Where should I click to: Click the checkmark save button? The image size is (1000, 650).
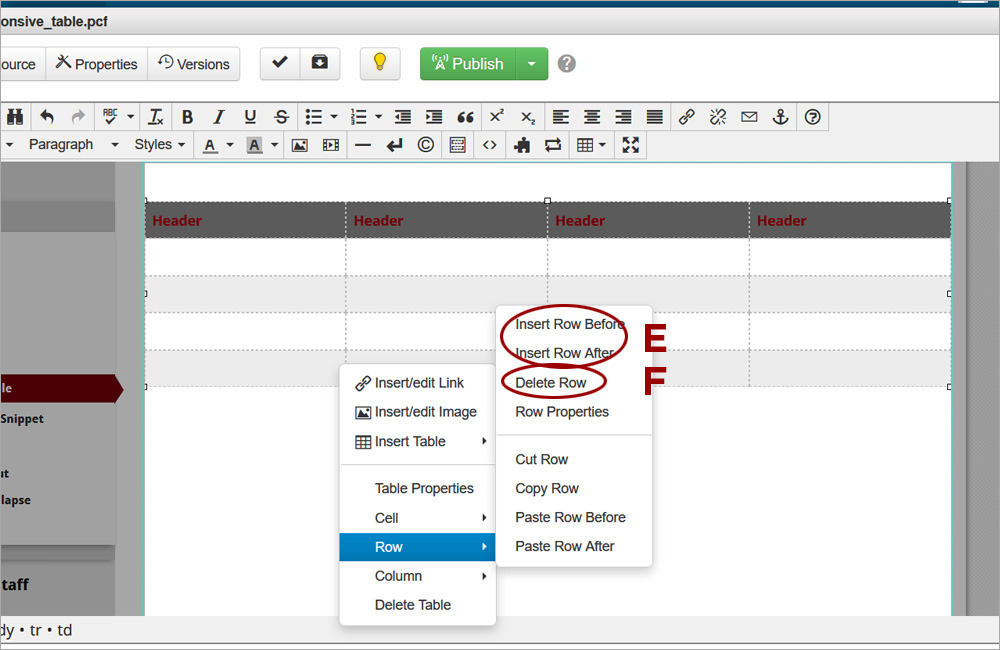(279, 62)
